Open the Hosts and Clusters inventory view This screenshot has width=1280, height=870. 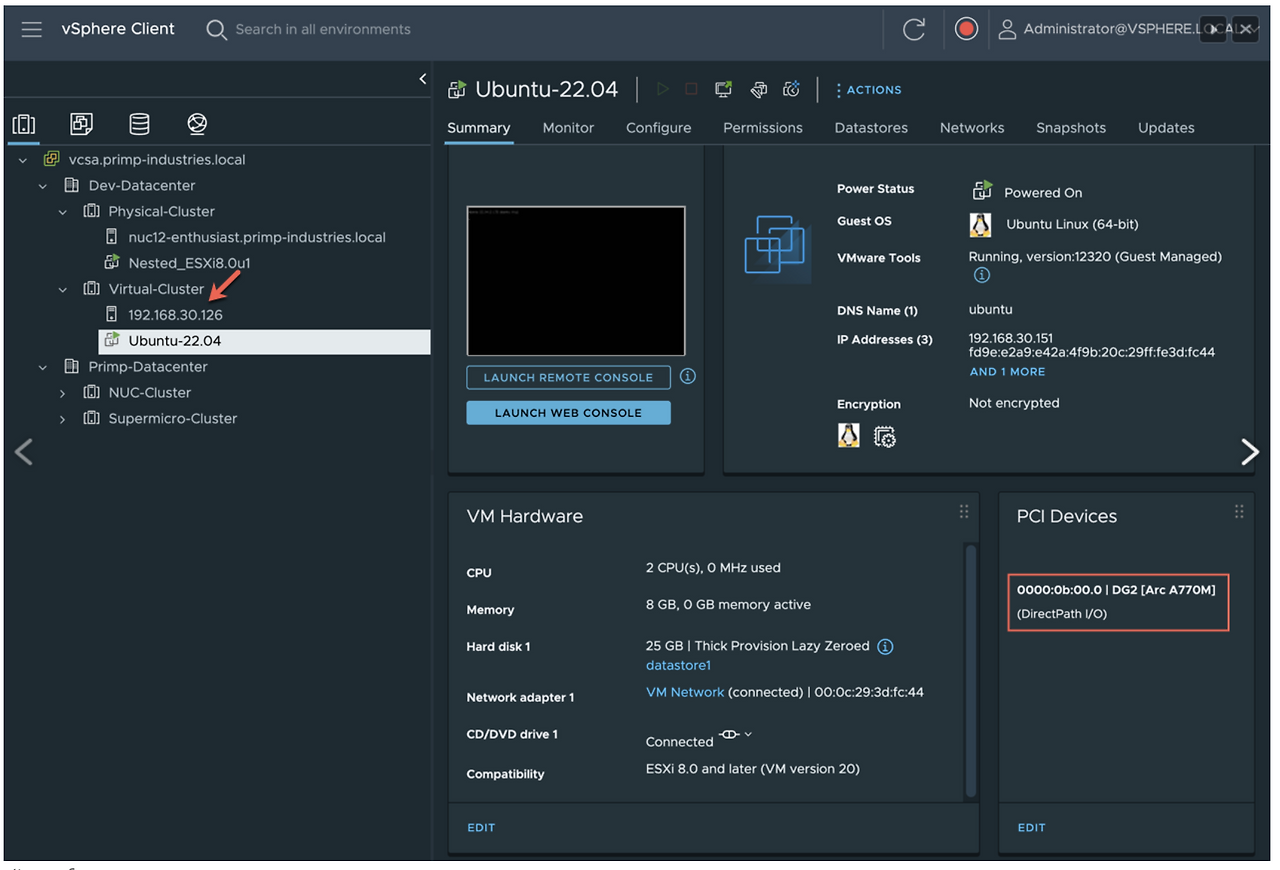24,124
